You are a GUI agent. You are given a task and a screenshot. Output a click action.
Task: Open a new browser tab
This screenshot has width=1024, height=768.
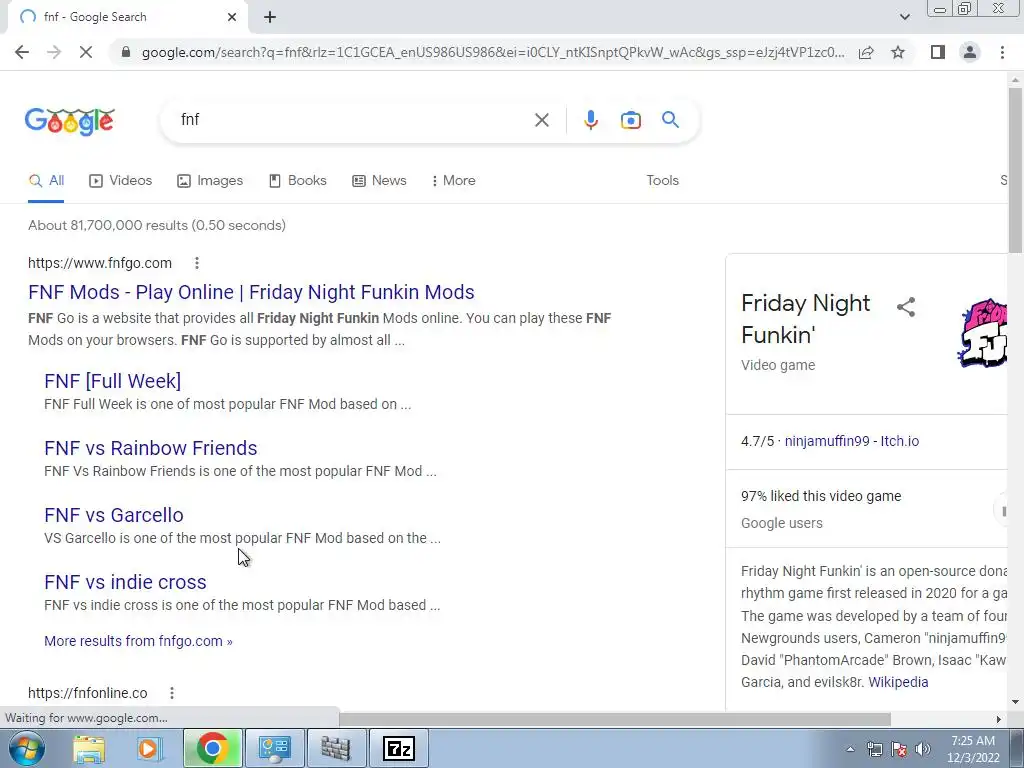(x=270, y=17)
